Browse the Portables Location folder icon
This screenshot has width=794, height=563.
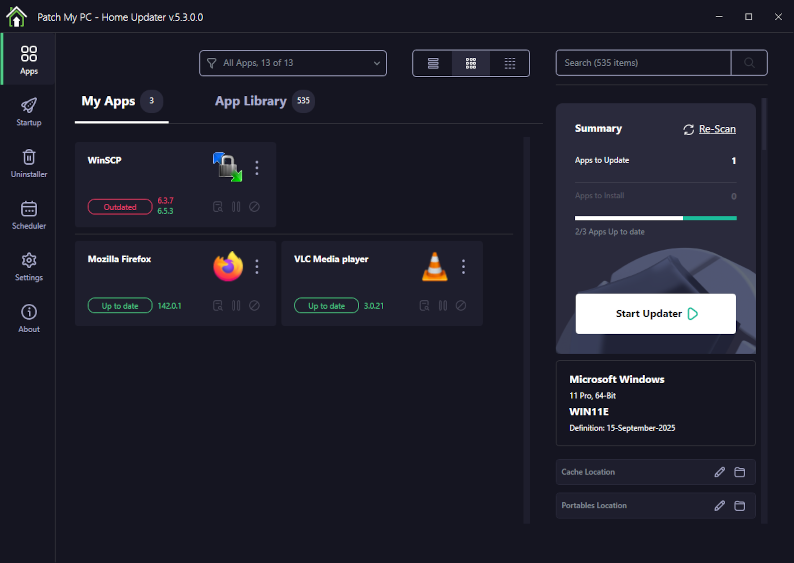[x=740, y=506]
